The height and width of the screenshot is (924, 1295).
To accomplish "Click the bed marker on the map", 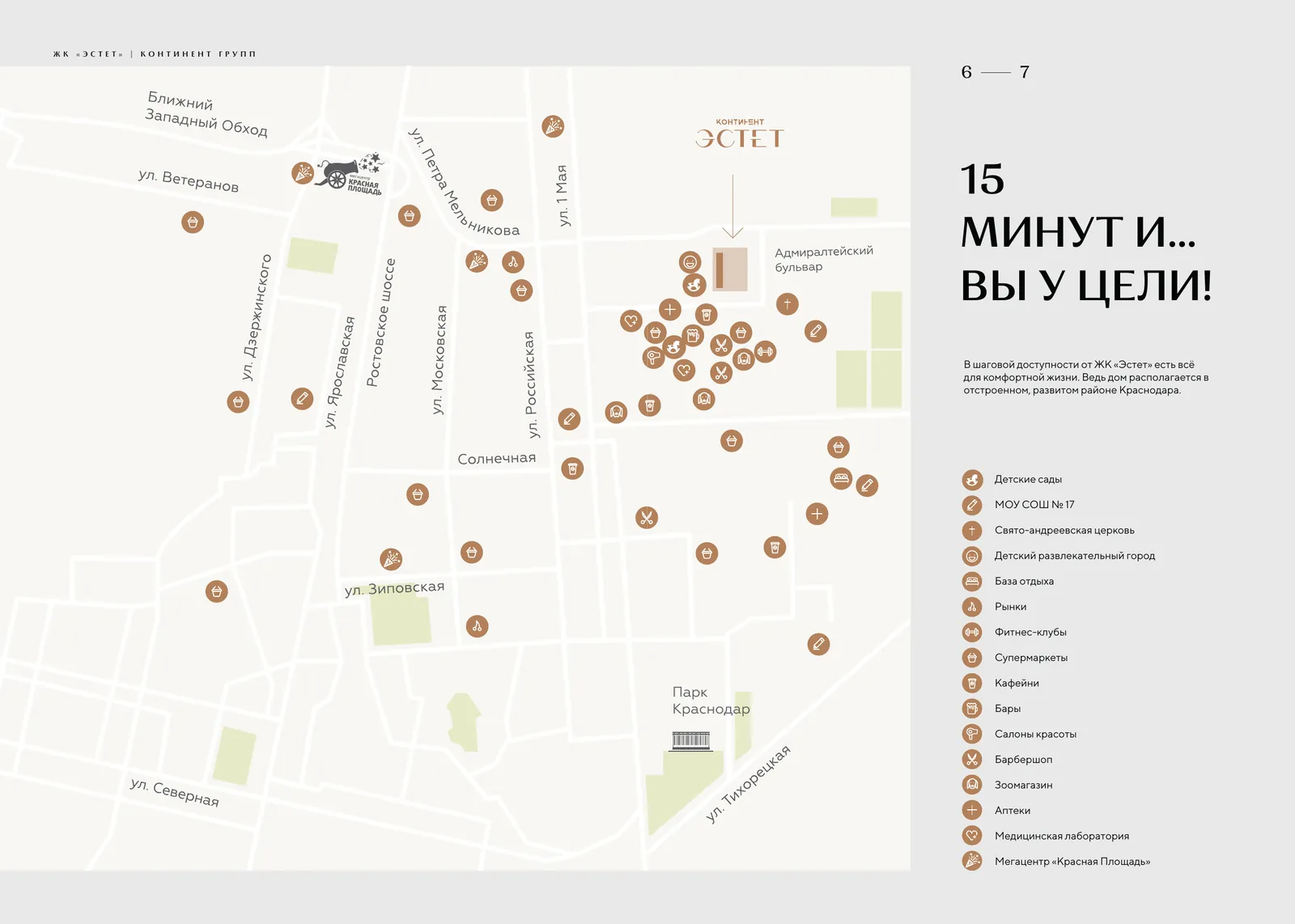I will [842, 479].
